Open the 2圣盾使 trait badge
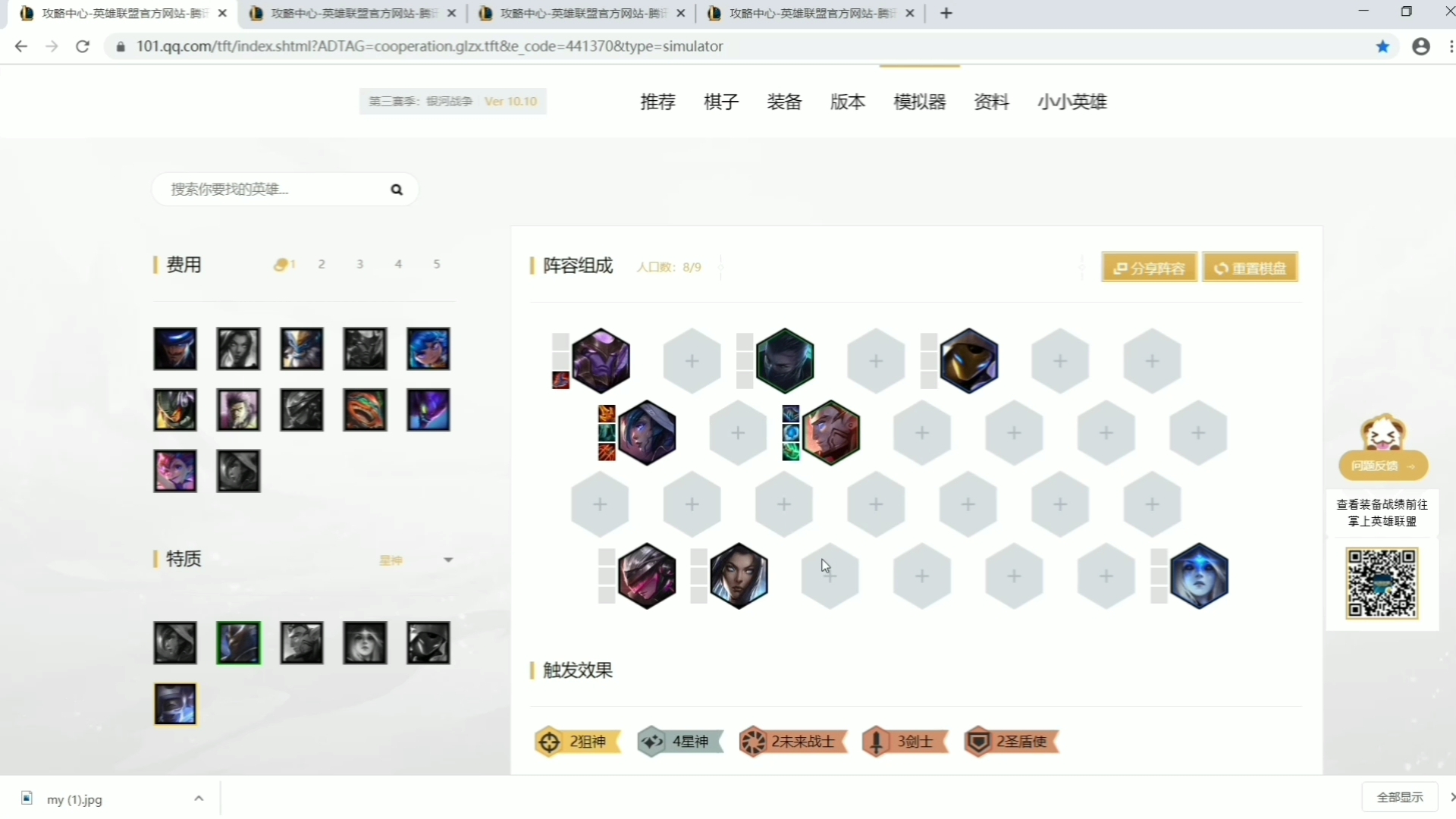 coord(1012,742)
